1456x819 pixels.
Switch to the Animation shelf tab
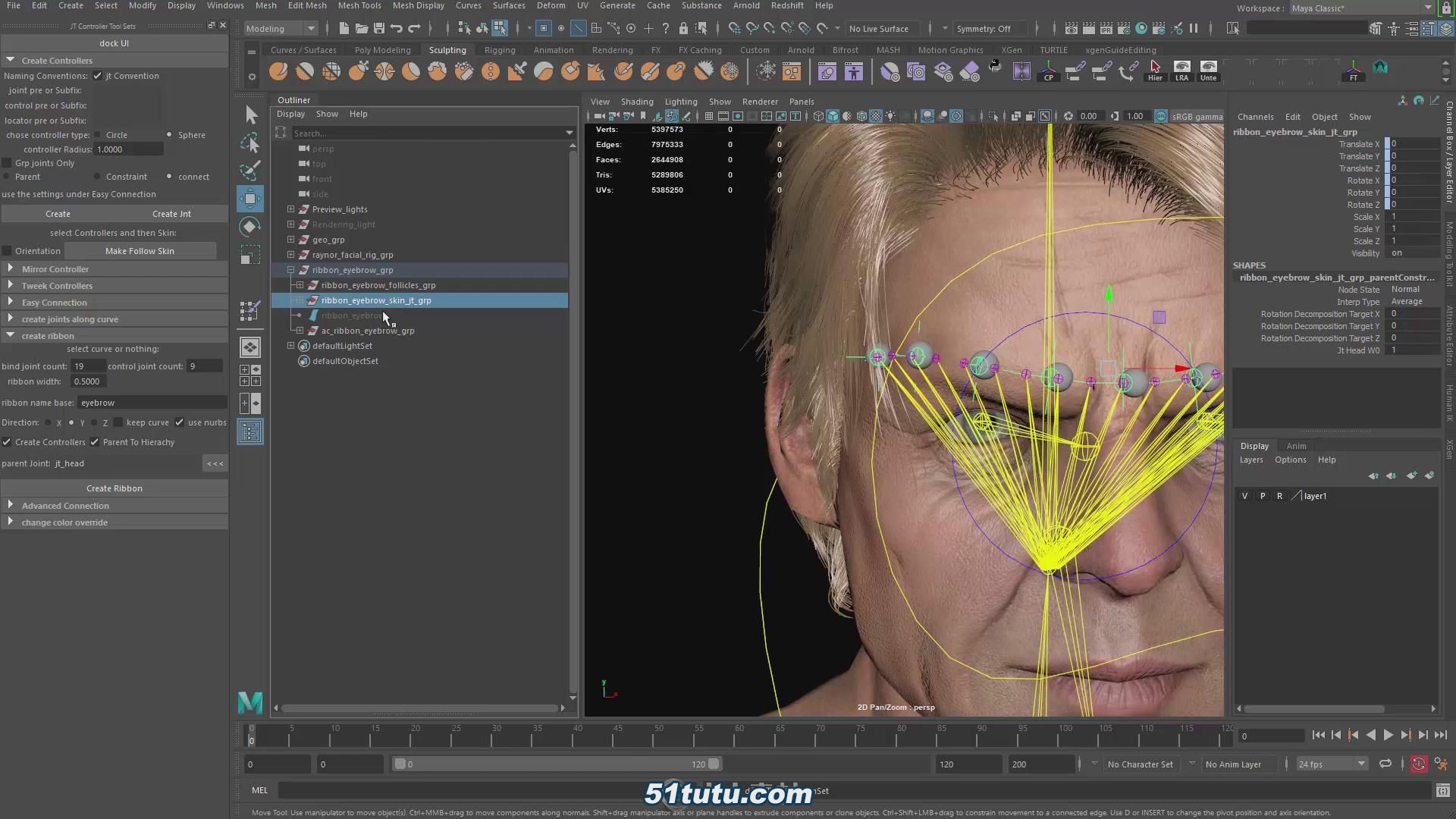[554, 50]
